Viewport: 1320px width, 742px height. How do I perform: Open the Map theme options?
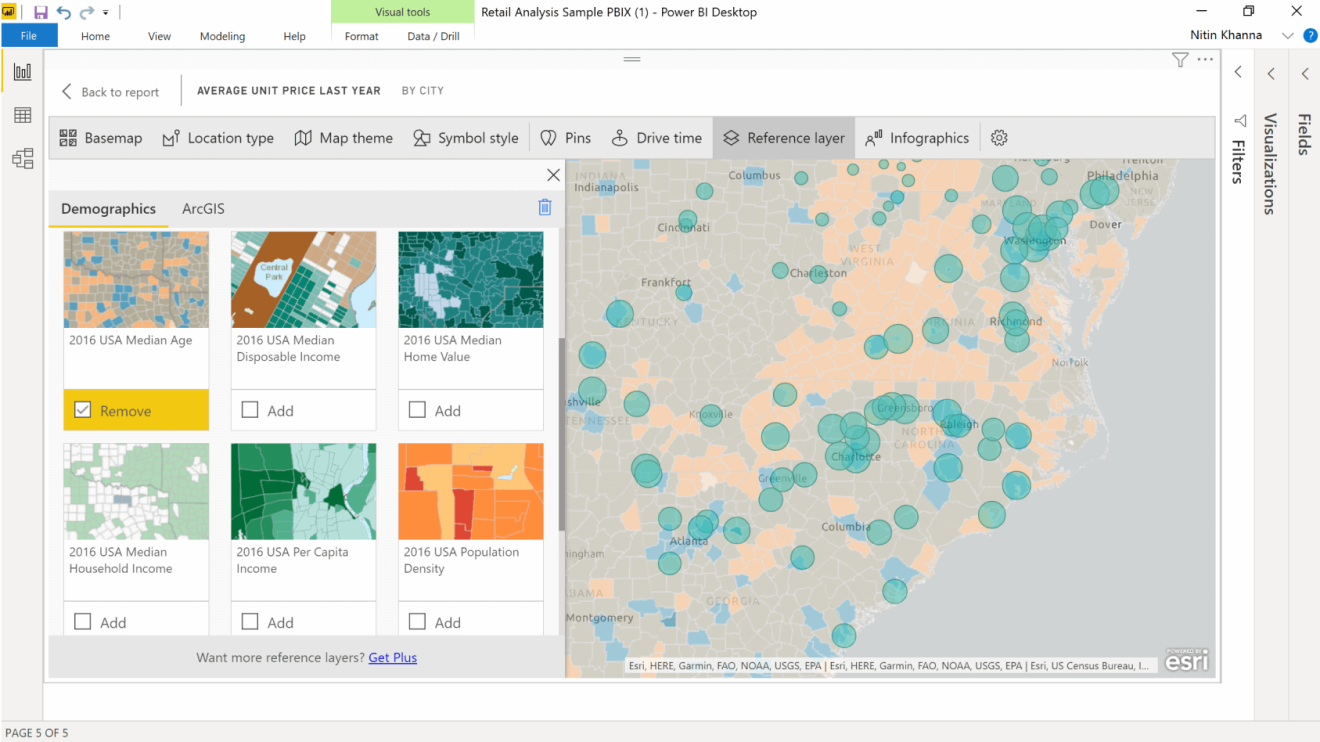[343, 138]
